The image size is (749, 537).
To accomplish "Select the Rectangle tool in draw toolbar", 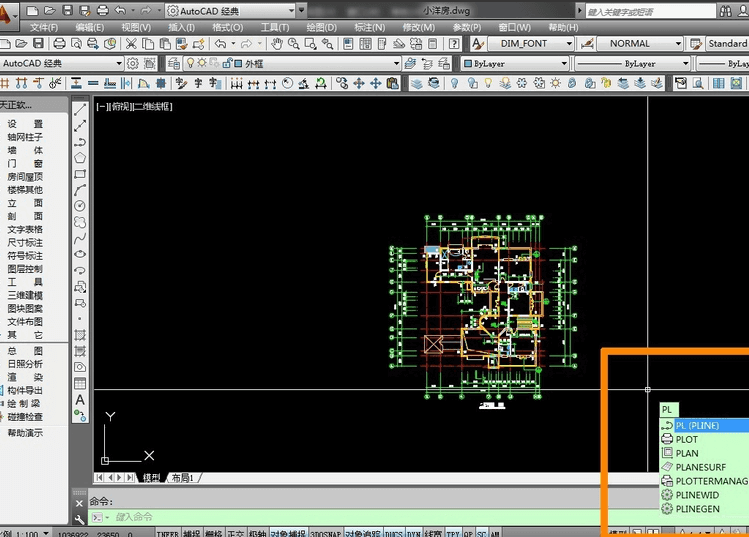I will 80,174.
